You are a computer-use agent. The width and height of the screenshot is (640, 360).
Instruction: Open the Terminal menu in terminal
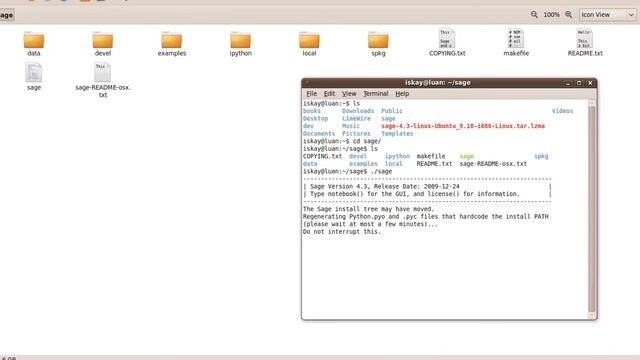coord(376,93)
